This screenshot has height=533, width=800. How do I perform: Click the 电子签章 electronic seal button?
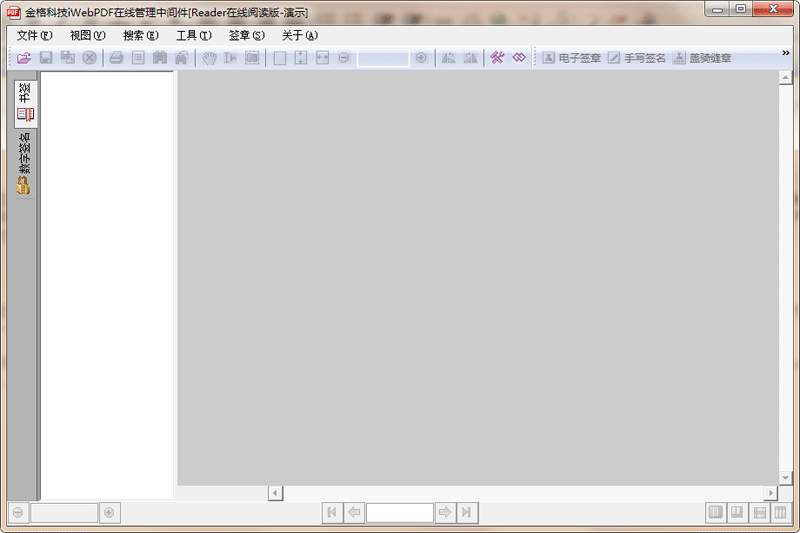coord(571,58)
